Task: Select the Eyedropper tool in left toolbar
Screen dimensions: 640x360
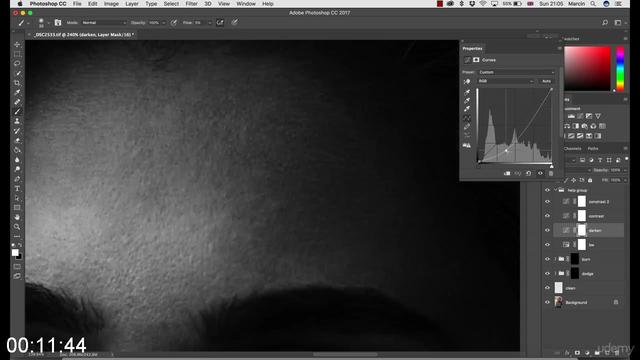Action: 17,93
